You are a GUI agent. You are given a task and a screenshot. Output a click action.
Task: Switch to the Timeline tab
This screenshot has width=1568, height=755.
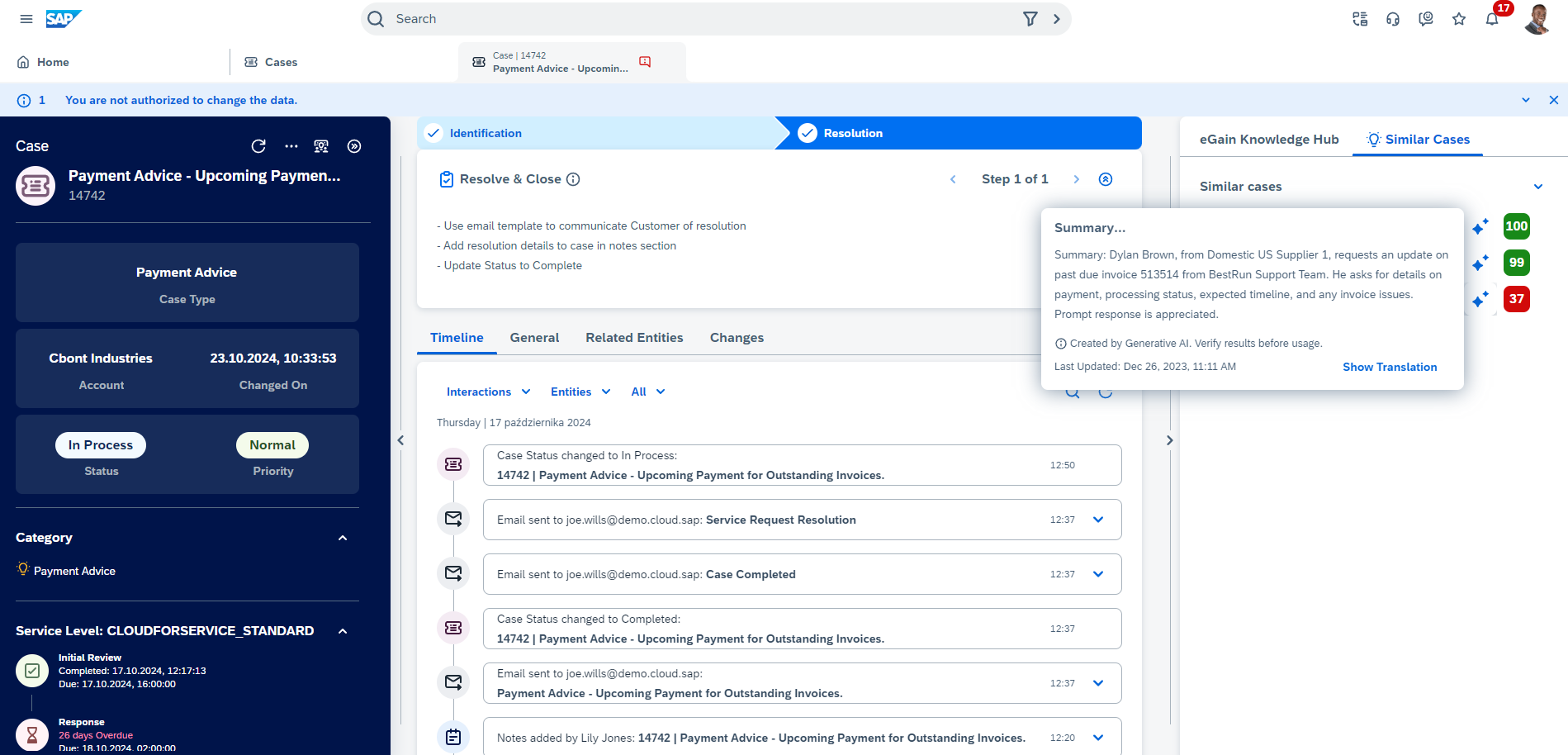pos(457,338)
